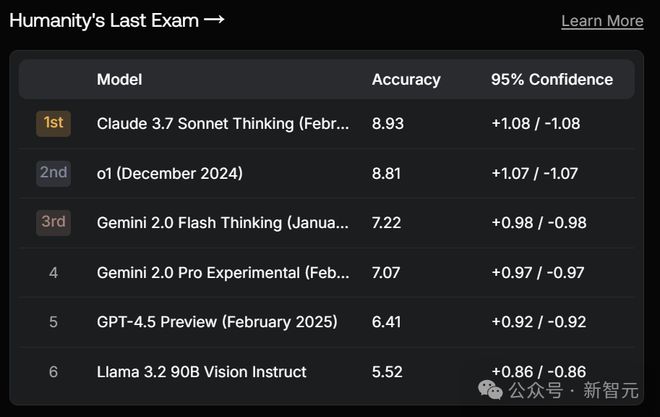
Task: Click rank number 4 in the table
Action: tap(53, 272)
